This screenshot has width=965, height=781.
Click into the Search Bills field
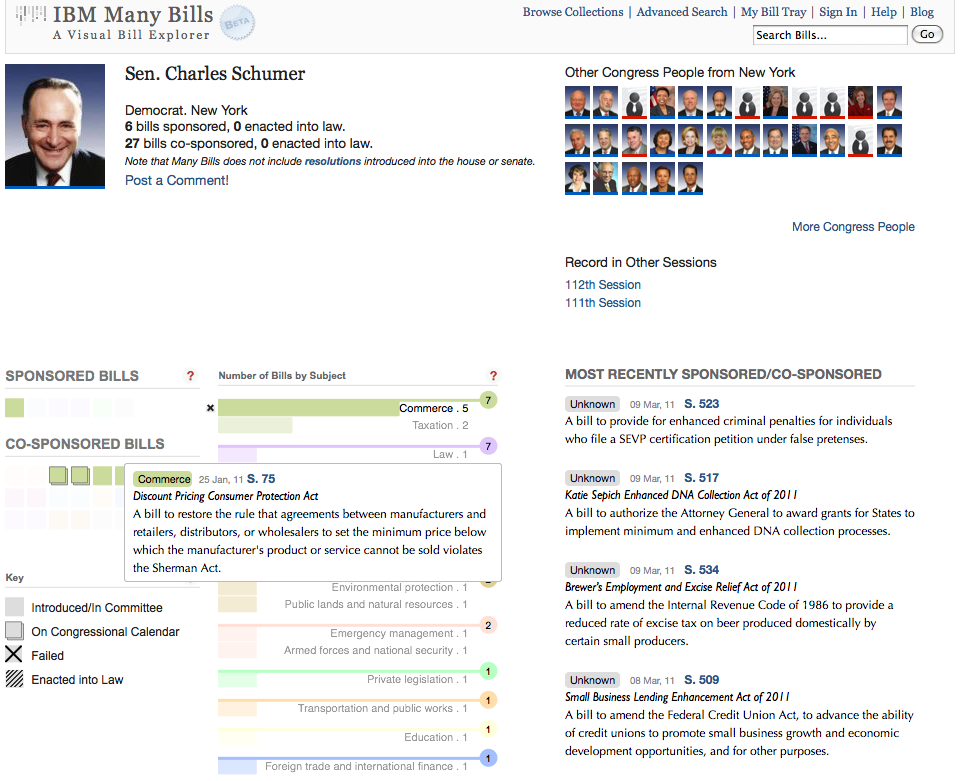(830, 35)
